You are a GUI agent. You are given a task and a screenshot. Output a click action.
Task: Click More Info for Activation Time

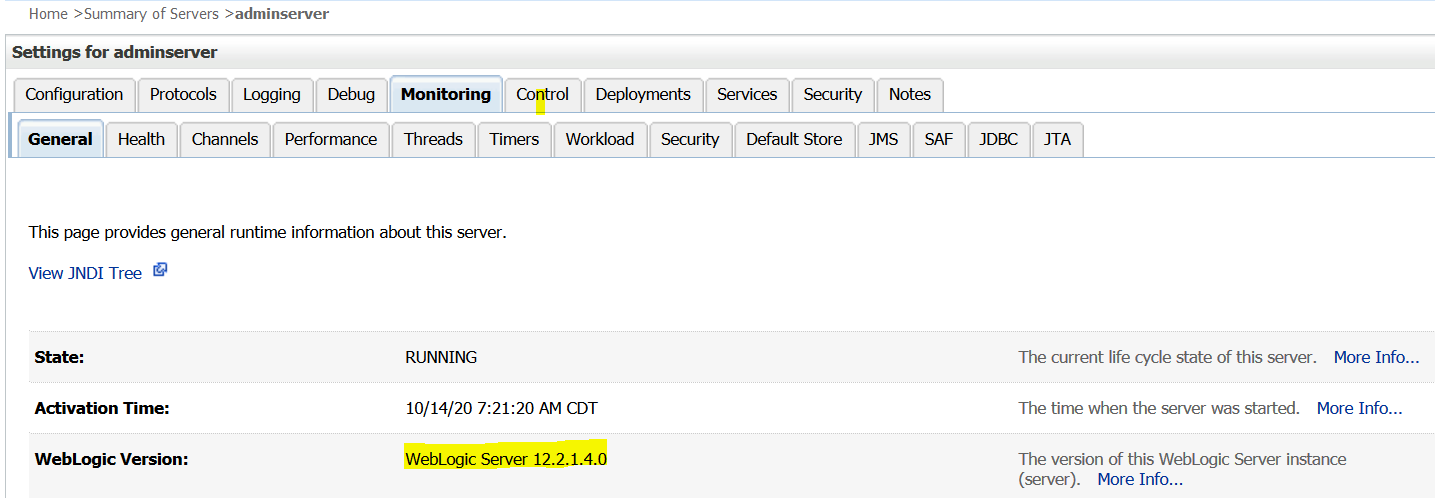(x=1359, y=408)
